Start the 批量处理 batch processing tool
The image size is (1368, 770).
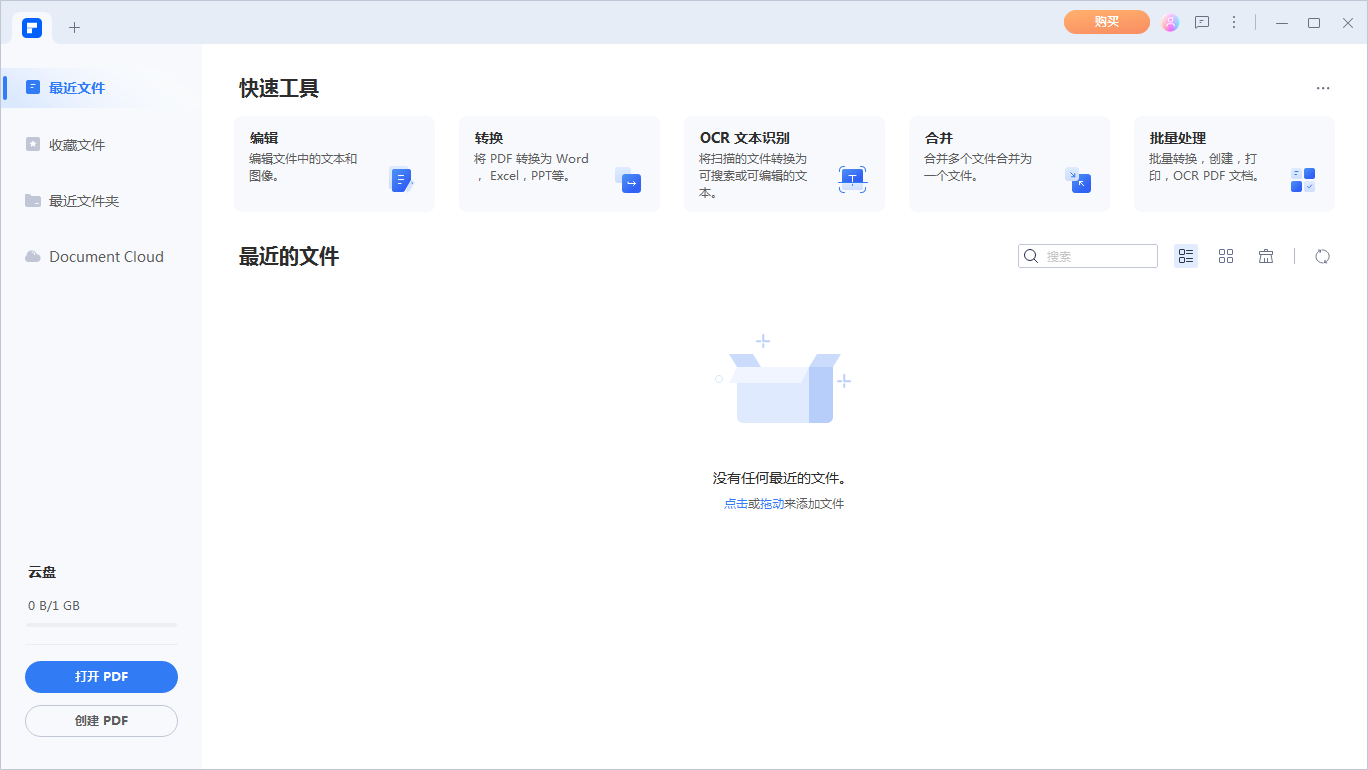(1233, 163)
